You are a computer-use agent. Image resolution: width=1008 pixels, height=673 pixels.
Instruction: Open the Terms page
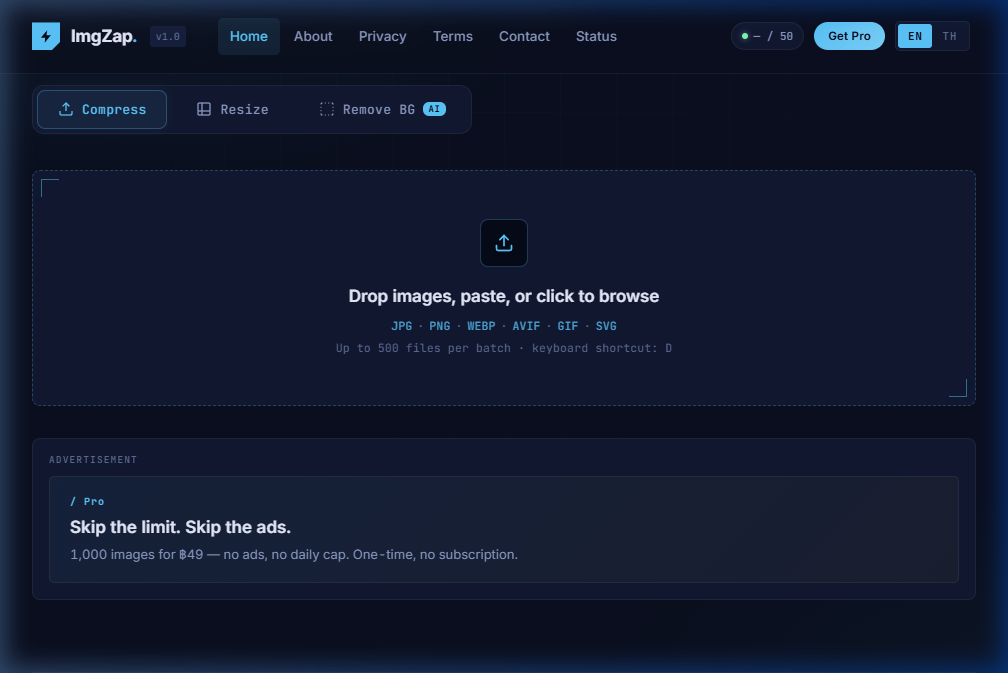coord(453,36)
